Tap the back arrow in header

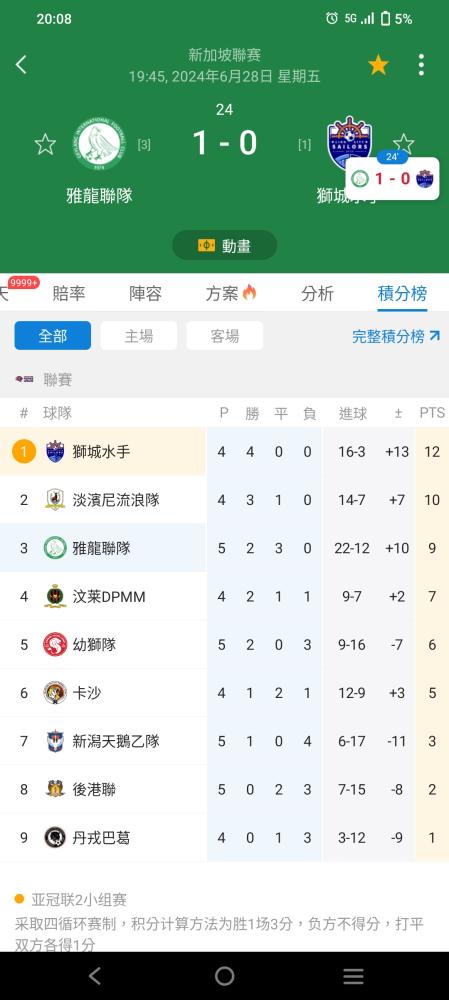coord(22,64)
